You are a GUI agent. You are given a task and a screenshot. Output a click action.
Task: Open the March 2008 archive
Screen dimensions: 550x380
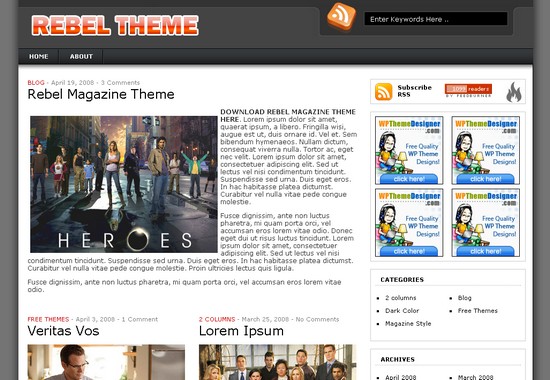coord(475,377)
